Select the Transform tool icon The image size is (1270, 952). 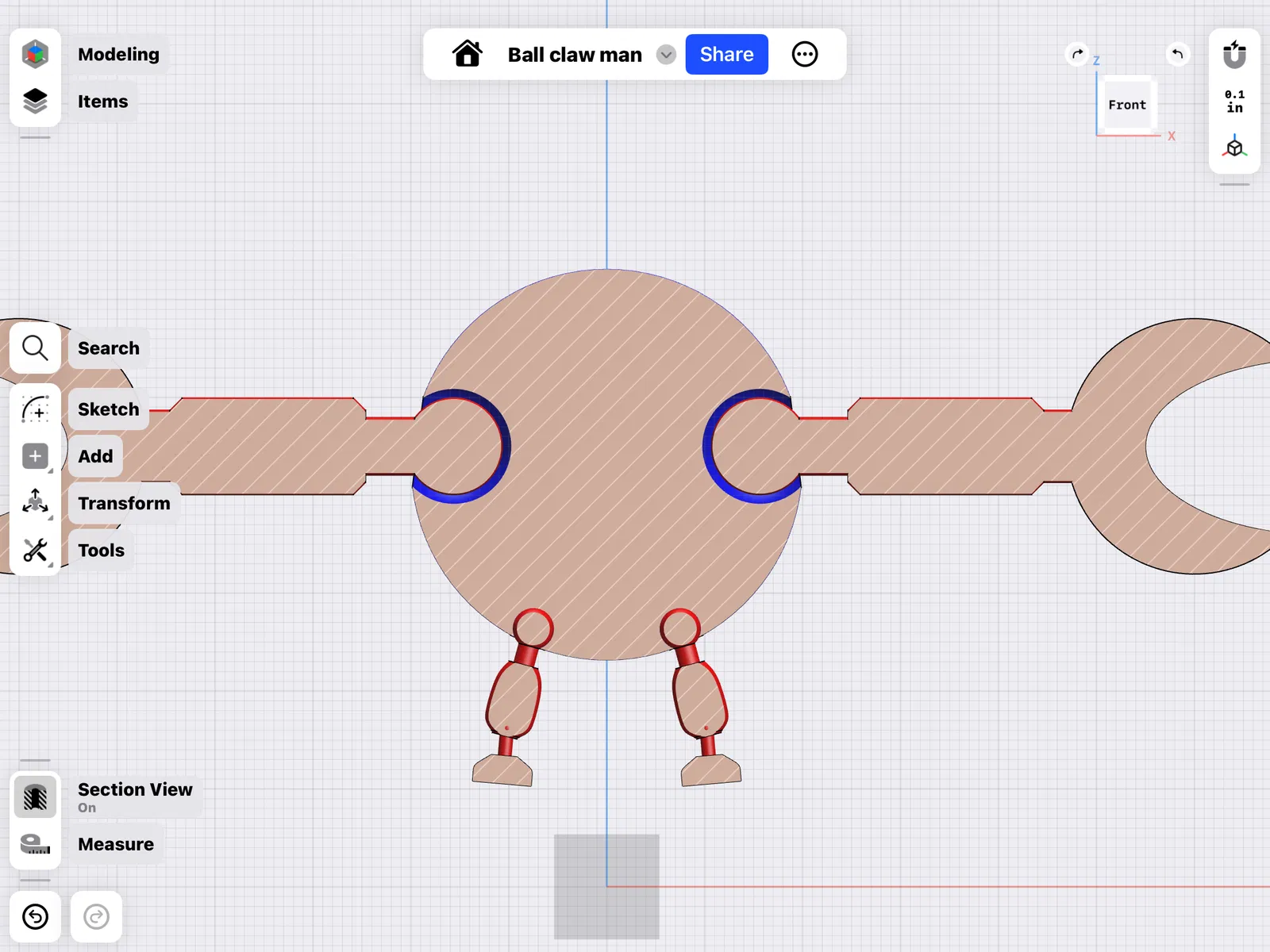tap(35, 503)
